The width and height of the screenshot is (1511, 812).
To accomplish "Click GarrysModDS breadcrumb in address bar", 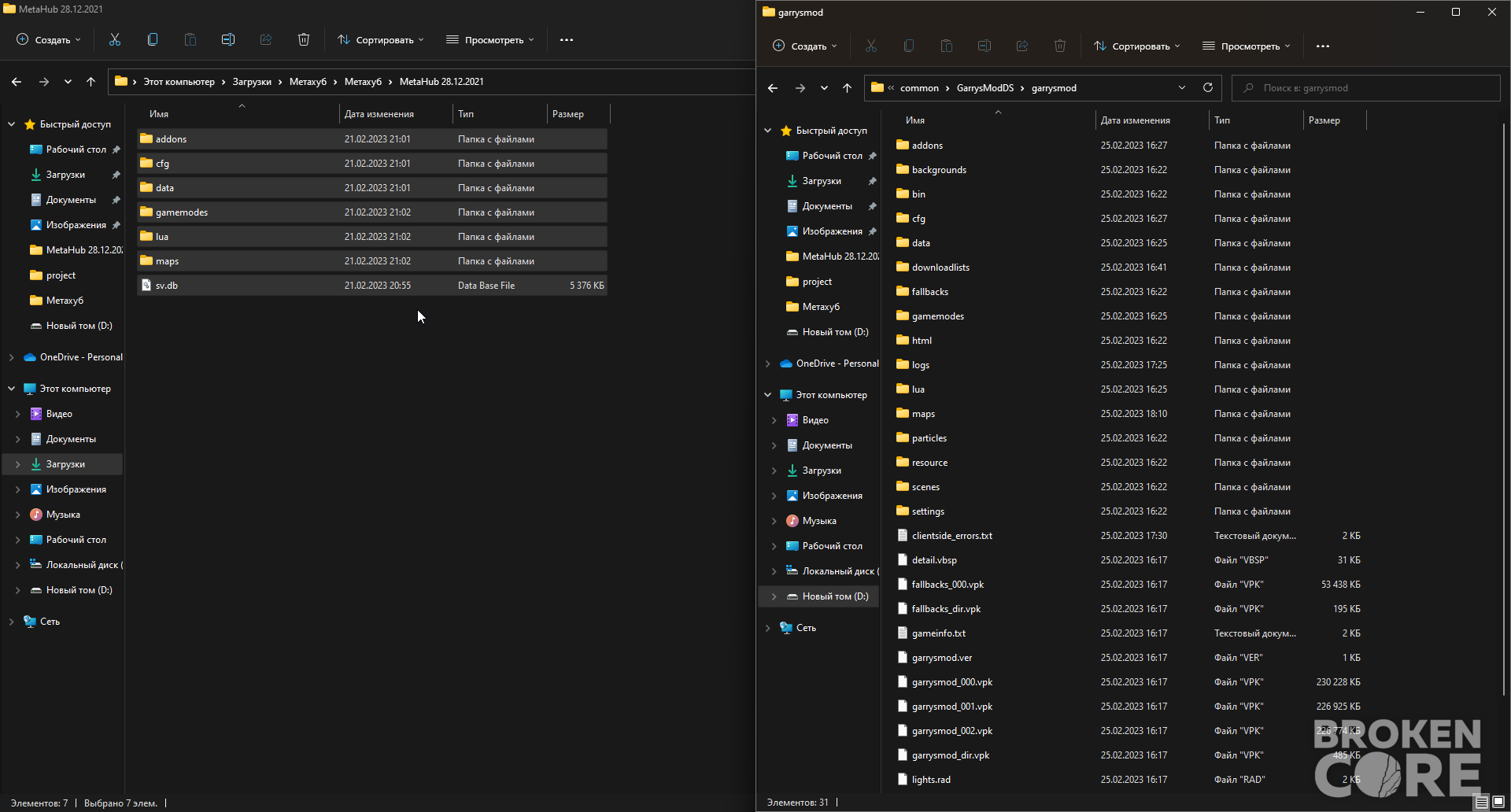I will (x=985, y=87).
